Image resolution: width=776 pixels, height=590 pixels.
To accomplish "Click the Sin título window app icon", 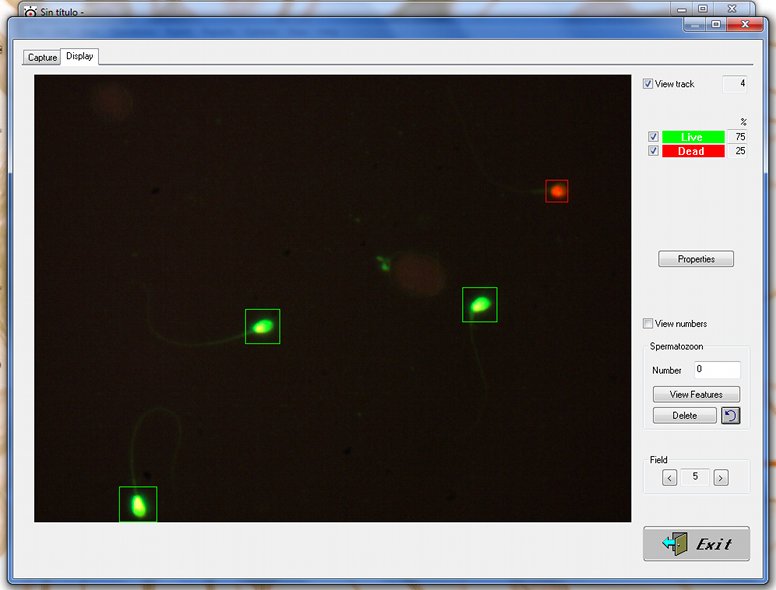I will point(30,11).
